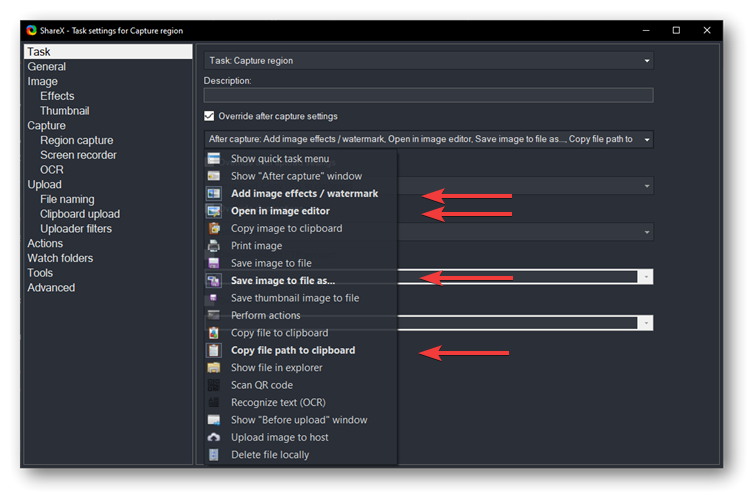Click the Copy image to clipboard icon
Screen dimensions: 750x495
point(213,228)
